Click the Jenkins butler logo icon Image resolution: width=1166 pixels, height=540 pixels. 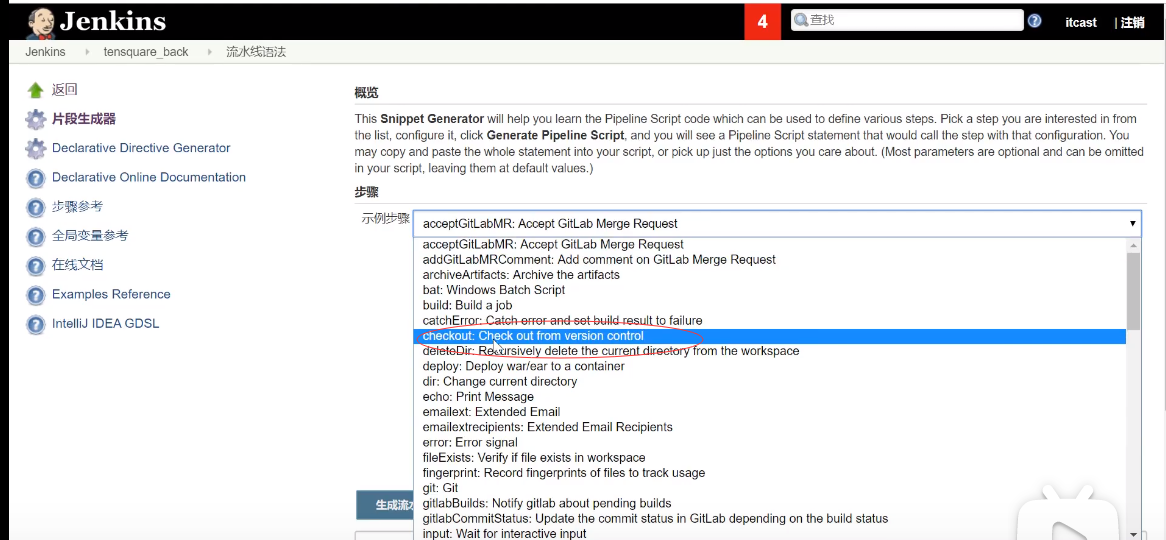41,22
